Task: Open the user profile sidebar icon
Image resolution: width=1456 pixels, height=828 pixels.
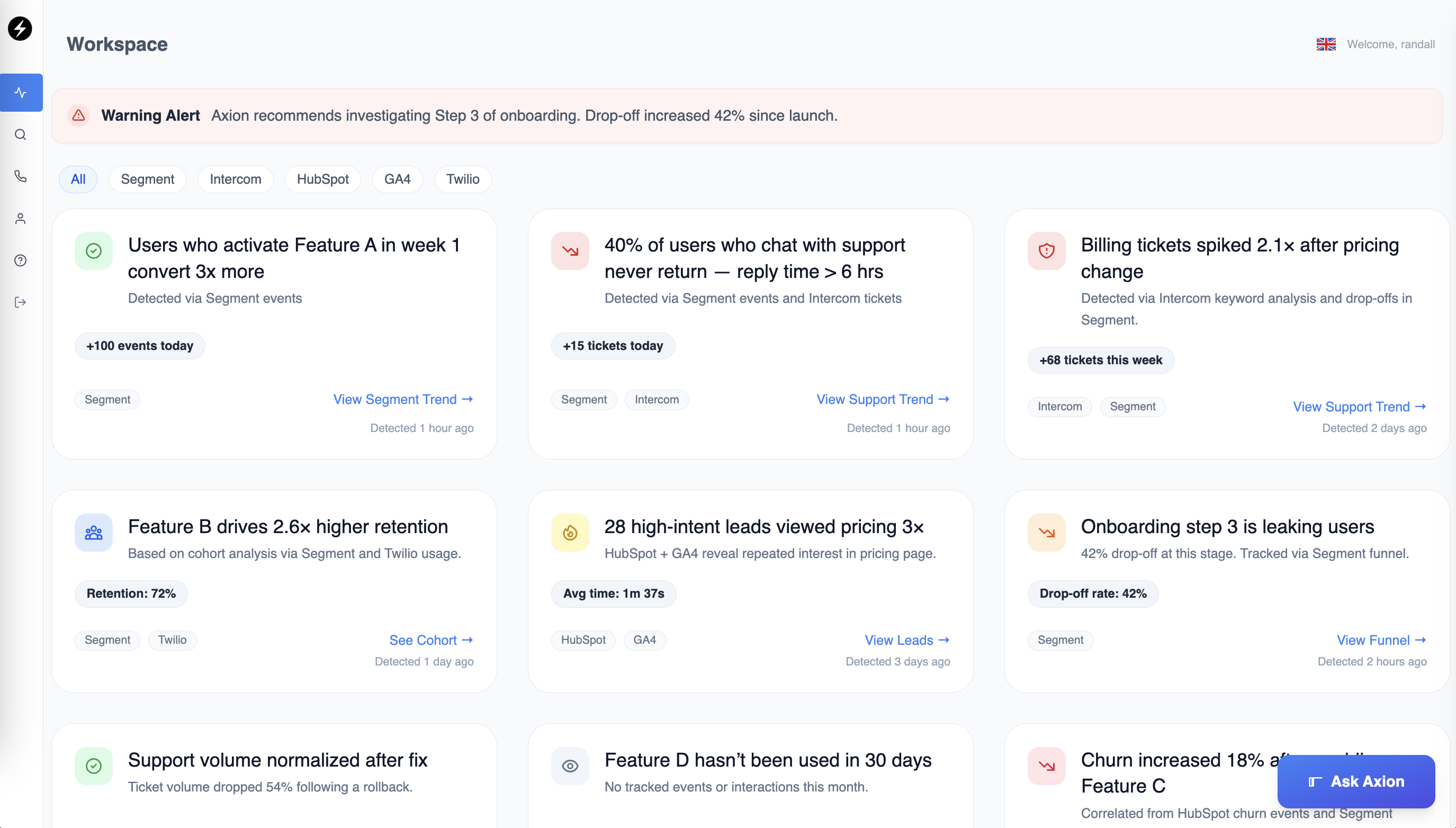Action: coord(21,218)
